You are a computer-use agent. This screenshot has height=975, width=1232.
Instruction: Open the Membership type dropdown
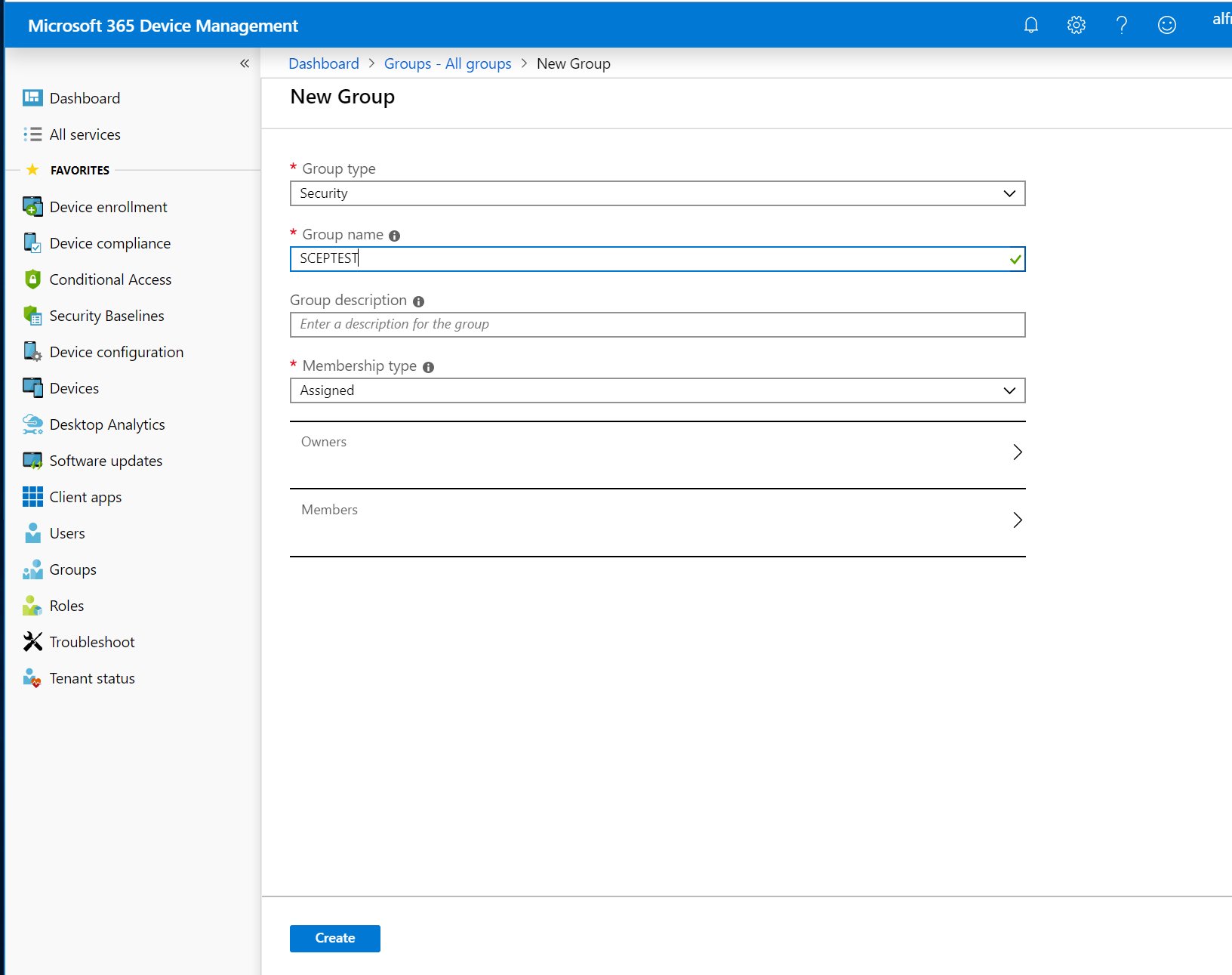[1009, 390]
